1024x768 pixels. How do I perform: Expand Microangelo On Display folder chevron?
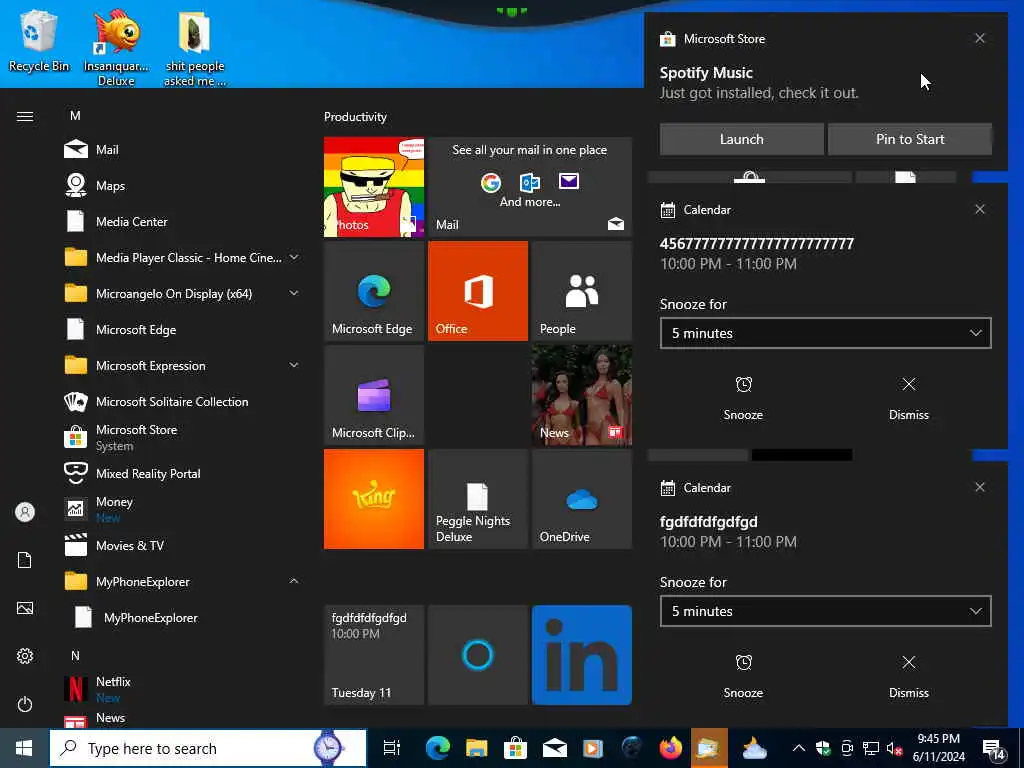pyautogui.click(x=294, y=293)
